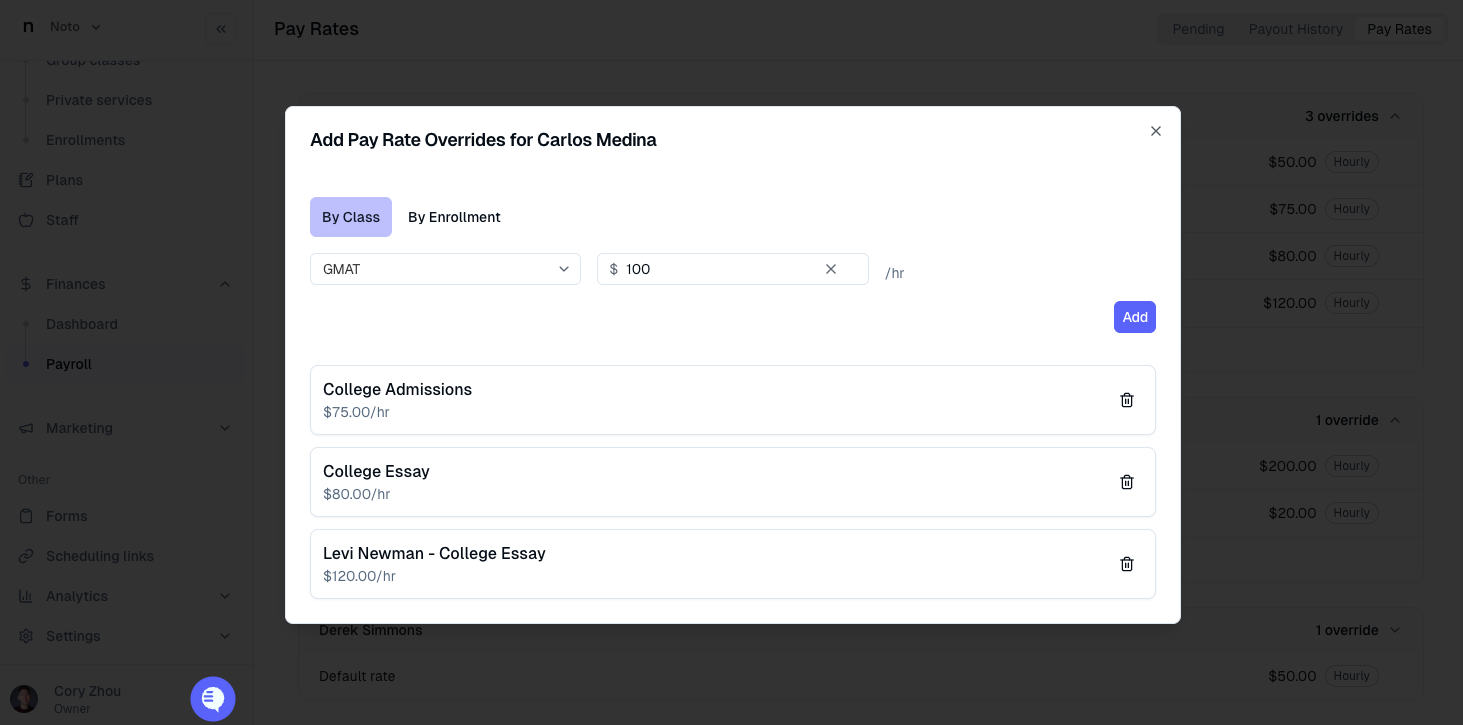This screenshot has width=1463, height=725.
Task: Click the Plans sidebar link
Action: click(x=64, y=180)
